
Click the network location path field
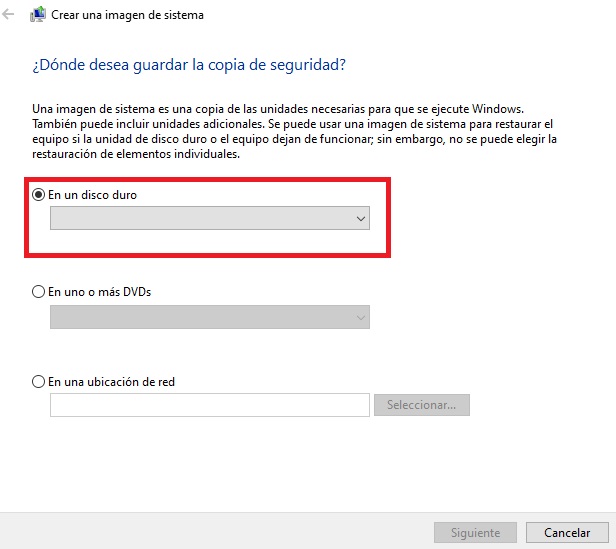coord(210,405)
